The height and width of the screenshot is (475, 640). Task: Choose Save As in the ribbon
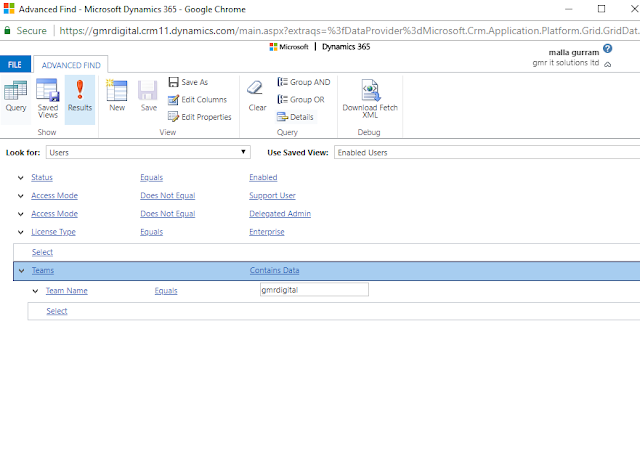(188, 82)
